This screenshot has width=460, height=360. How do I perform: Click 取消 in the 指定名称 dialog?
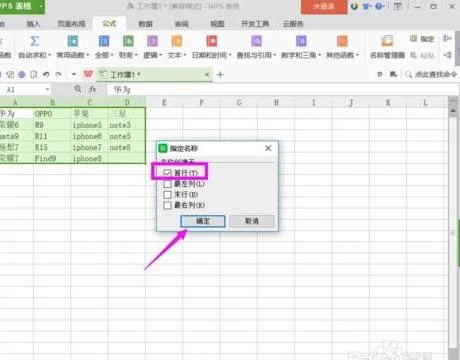[x=252, y=221]
